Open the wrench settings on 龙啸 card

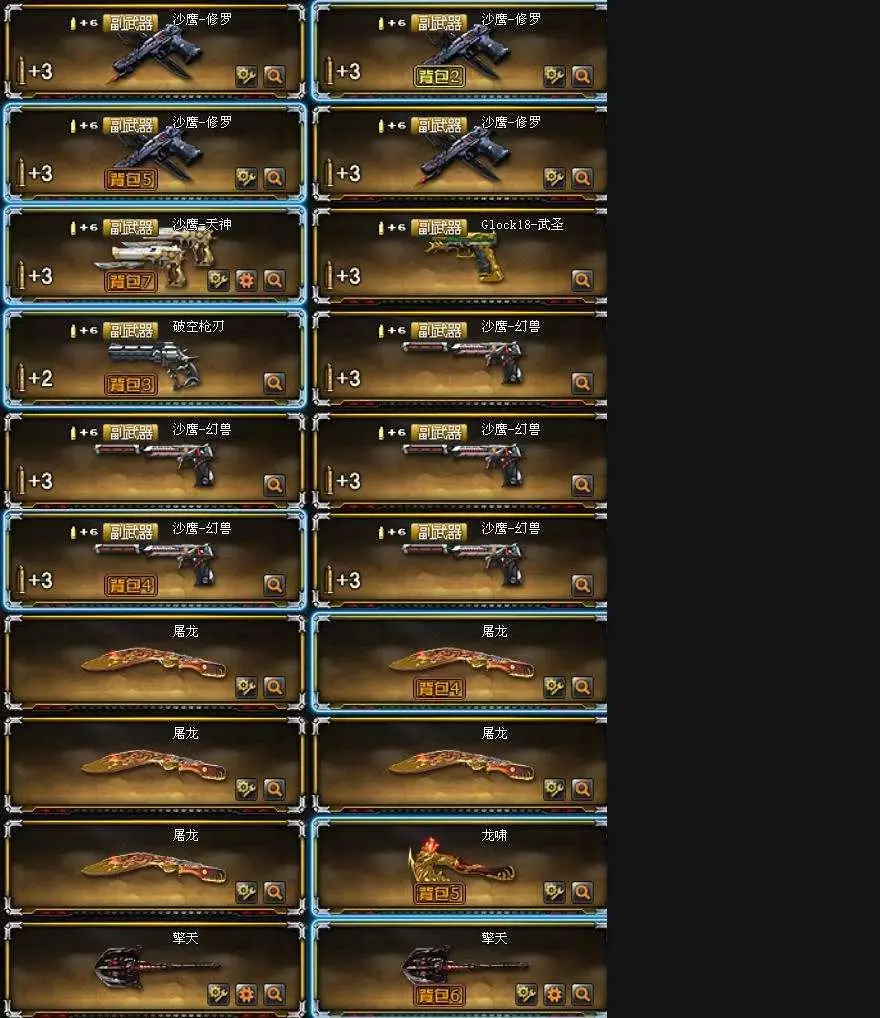(555, 892)
